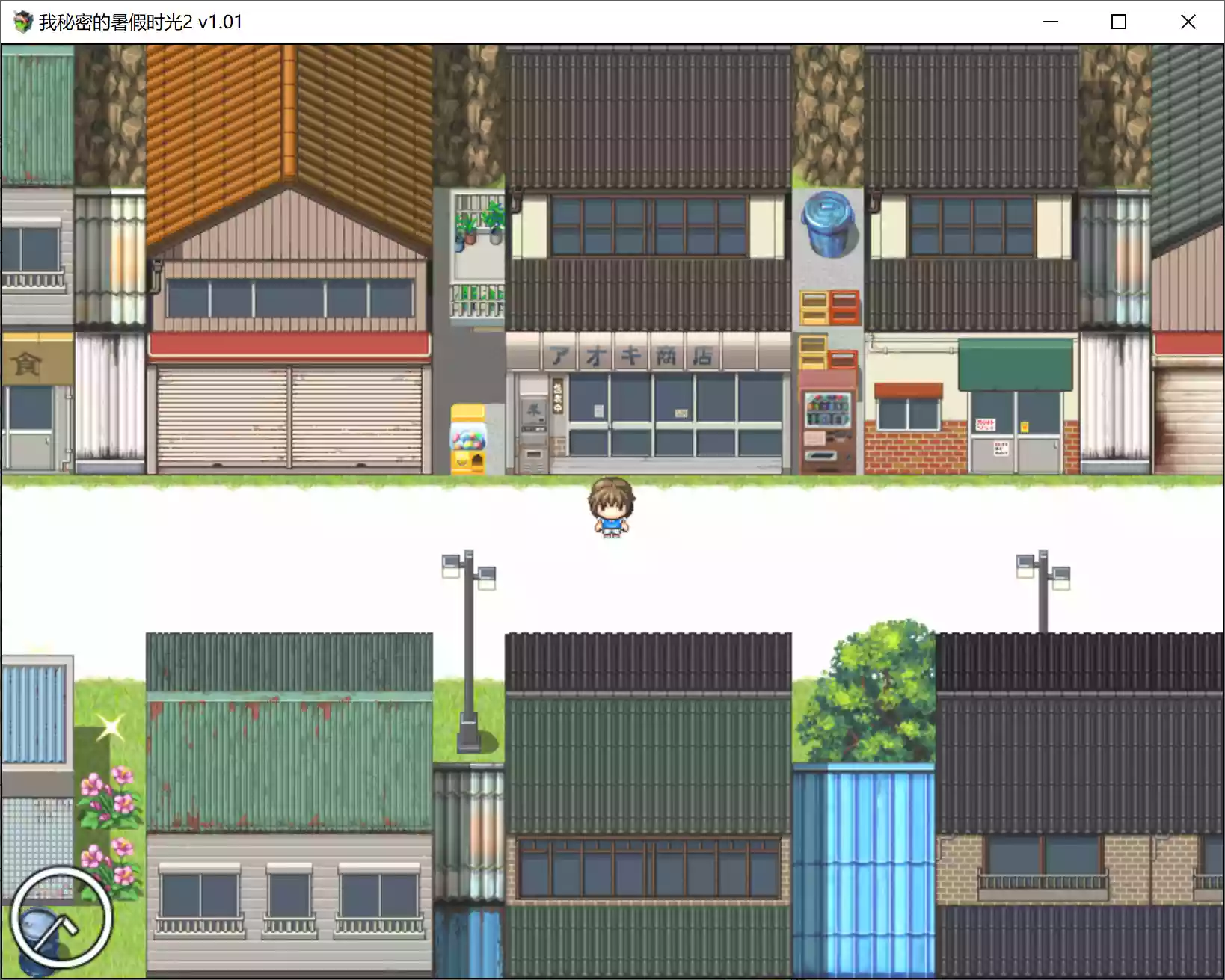Viewport: 1225px width, 980px height.
Task: Click the blue corrugated roof at bottom
Action: 864,871
